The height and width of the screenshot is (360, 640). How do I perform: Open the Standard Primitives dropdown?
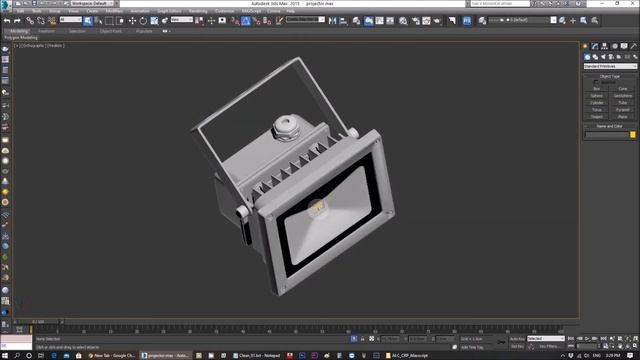(x=610, y=66)
